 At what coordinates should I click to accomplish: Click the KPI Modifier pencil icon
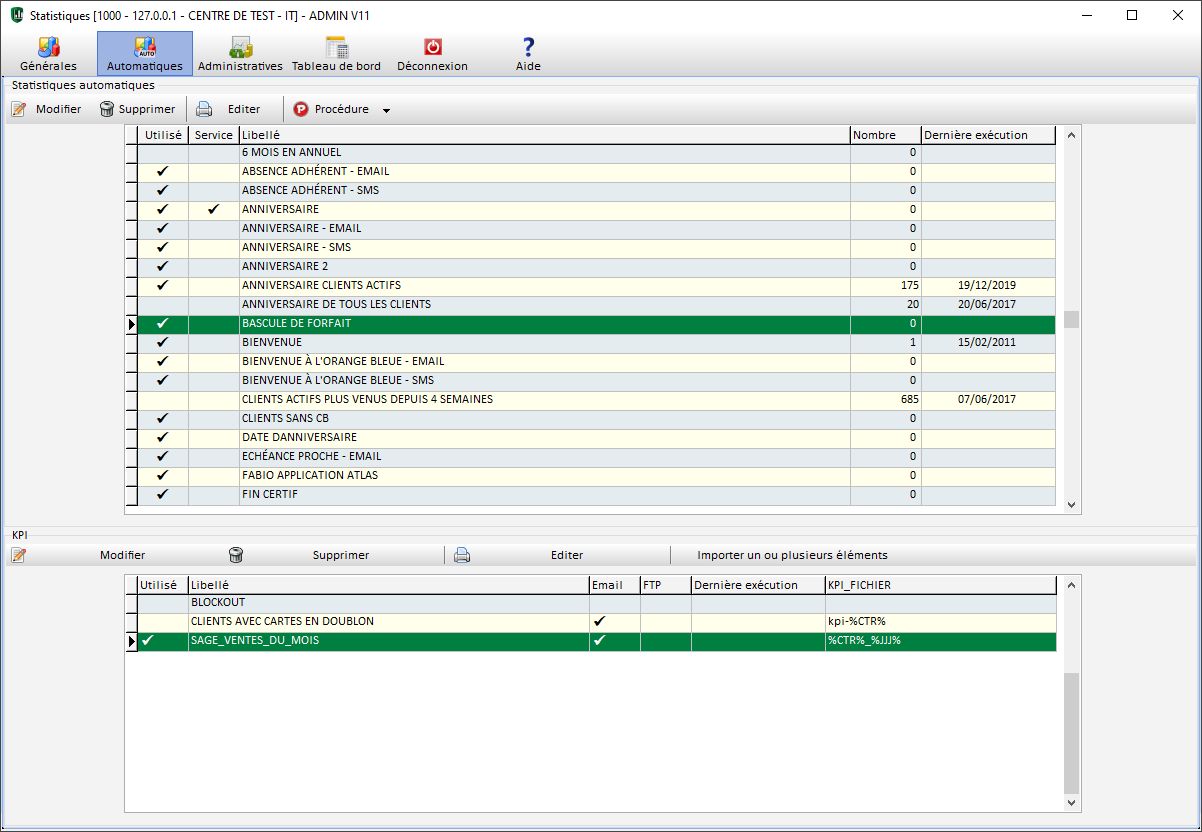(18, 555)
